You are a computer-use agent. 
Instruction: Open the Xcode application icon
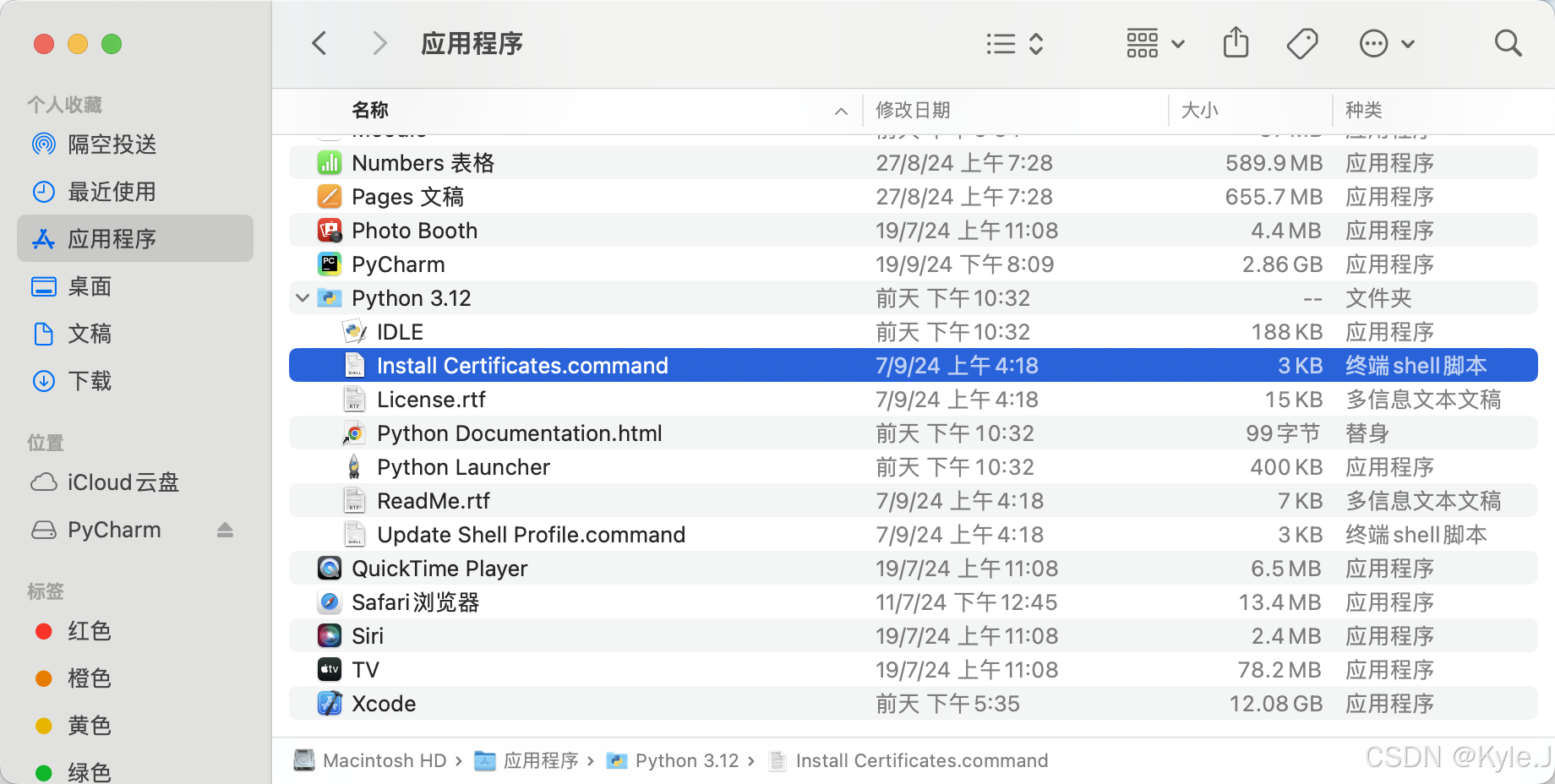[x=329, y=702]
